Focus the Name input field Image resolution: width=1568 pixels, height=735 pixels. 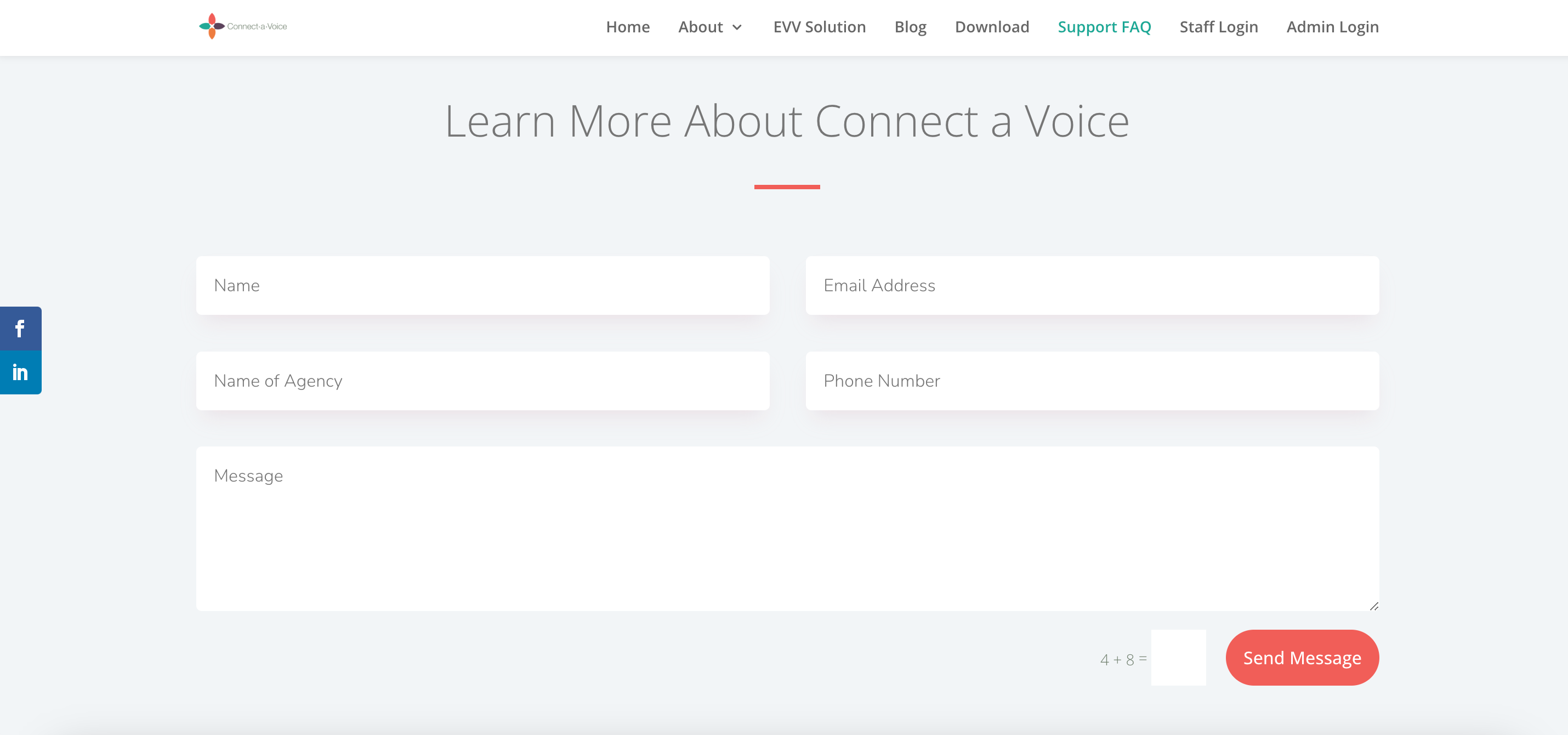coord(482,286)
